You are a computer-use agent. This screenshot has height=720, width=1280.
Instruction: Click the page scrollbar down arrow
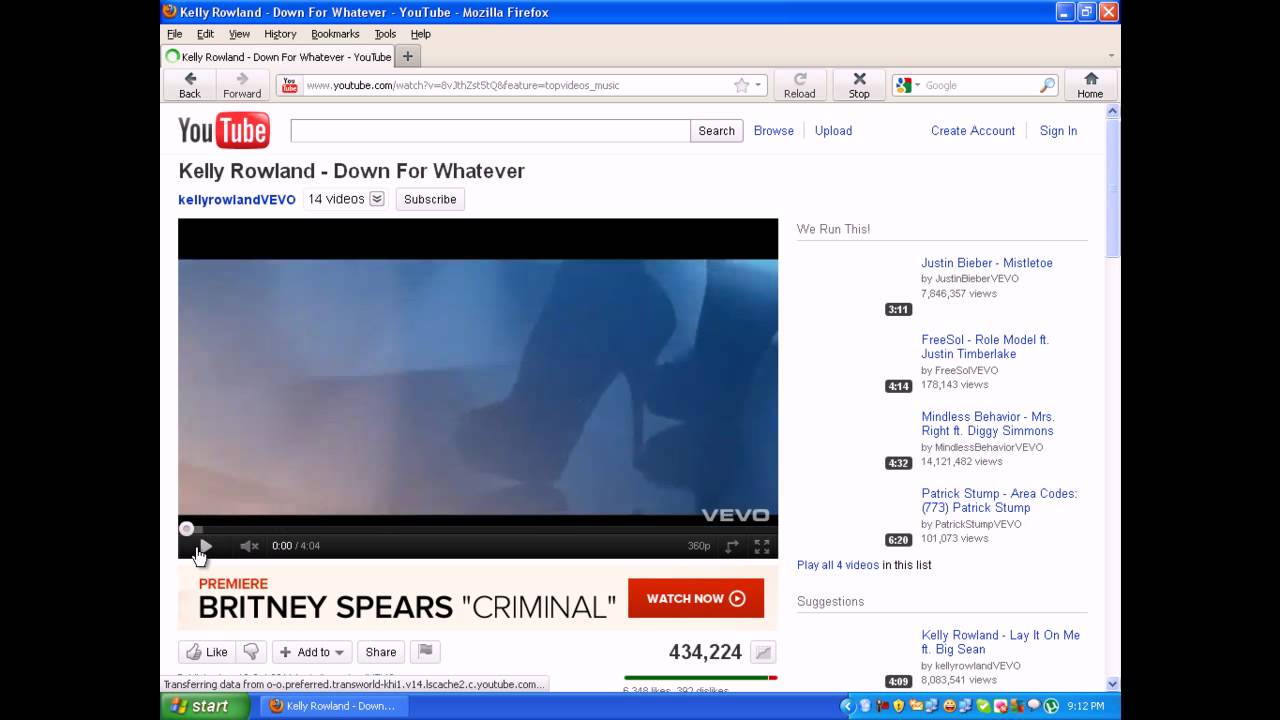coord(1113,684)
